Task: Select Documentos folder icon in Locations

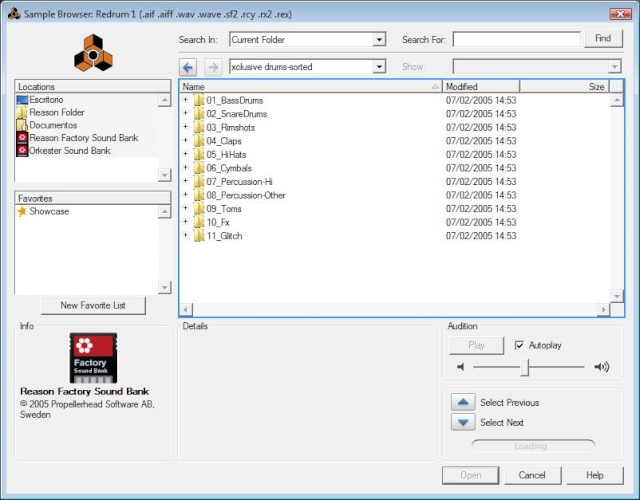Action: pyautogui.click(x=22, y=125)
